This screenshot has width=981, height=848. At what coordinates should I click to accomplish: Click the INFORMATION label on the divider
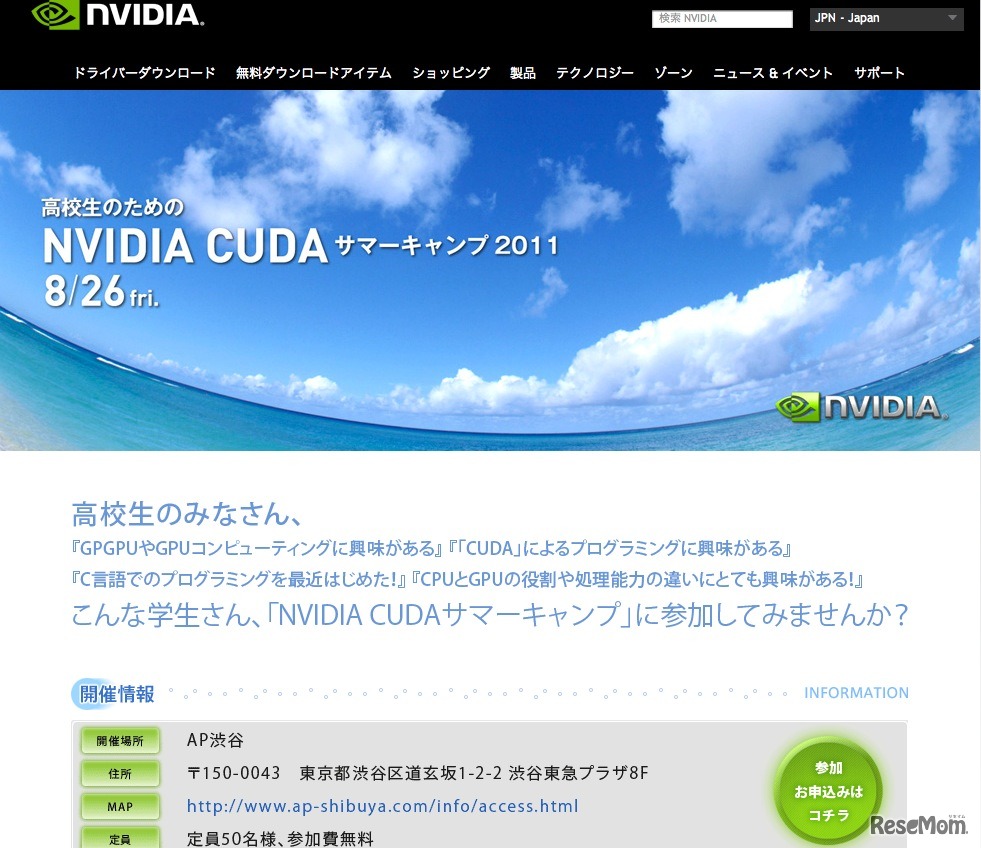click(856, 693)
